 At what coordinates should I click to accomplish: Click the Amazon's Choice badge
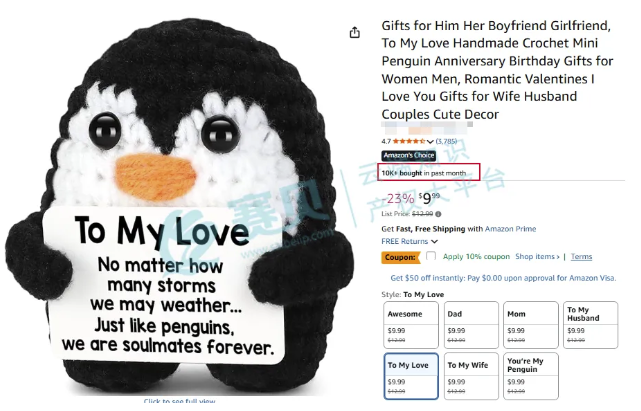(408, 155)
